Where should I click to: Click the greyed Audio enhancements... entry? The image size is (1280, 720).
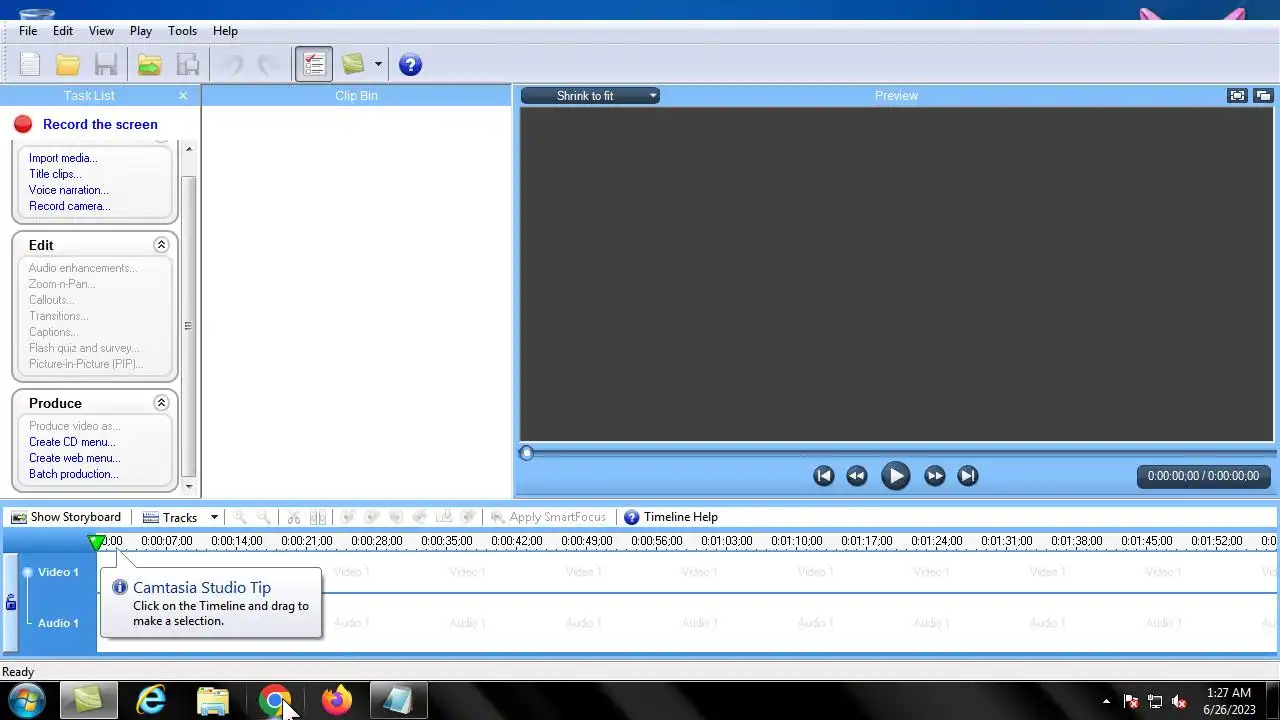point(84,268)
